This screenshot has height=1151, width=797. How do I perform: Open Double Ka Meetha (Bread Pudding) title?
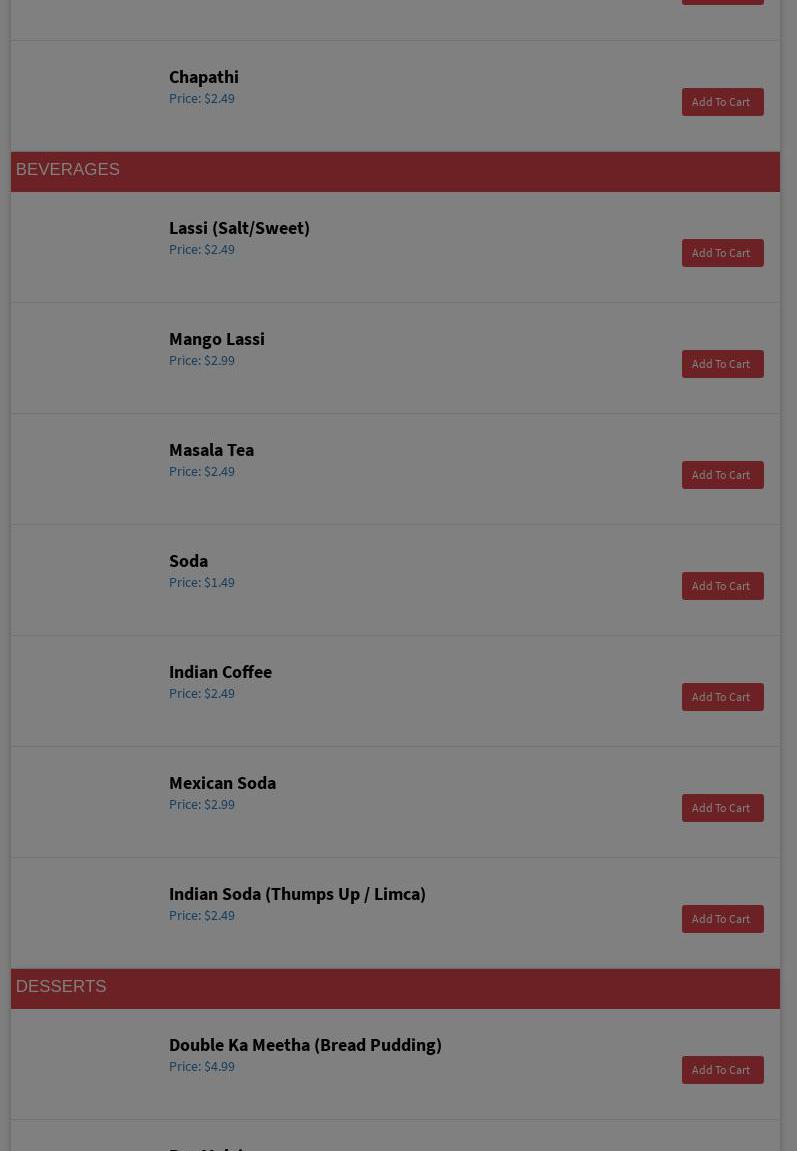(305, 1045)
